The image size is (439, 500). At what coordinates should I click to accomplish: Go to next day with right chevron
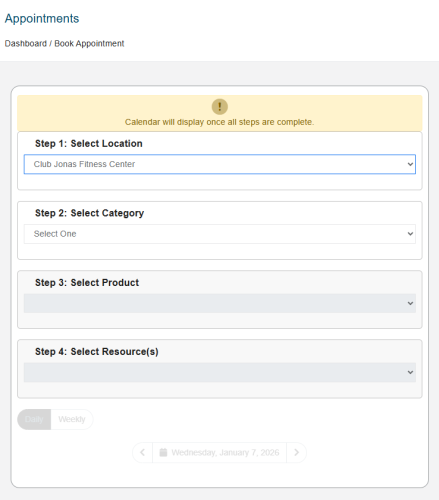[296, 452]
